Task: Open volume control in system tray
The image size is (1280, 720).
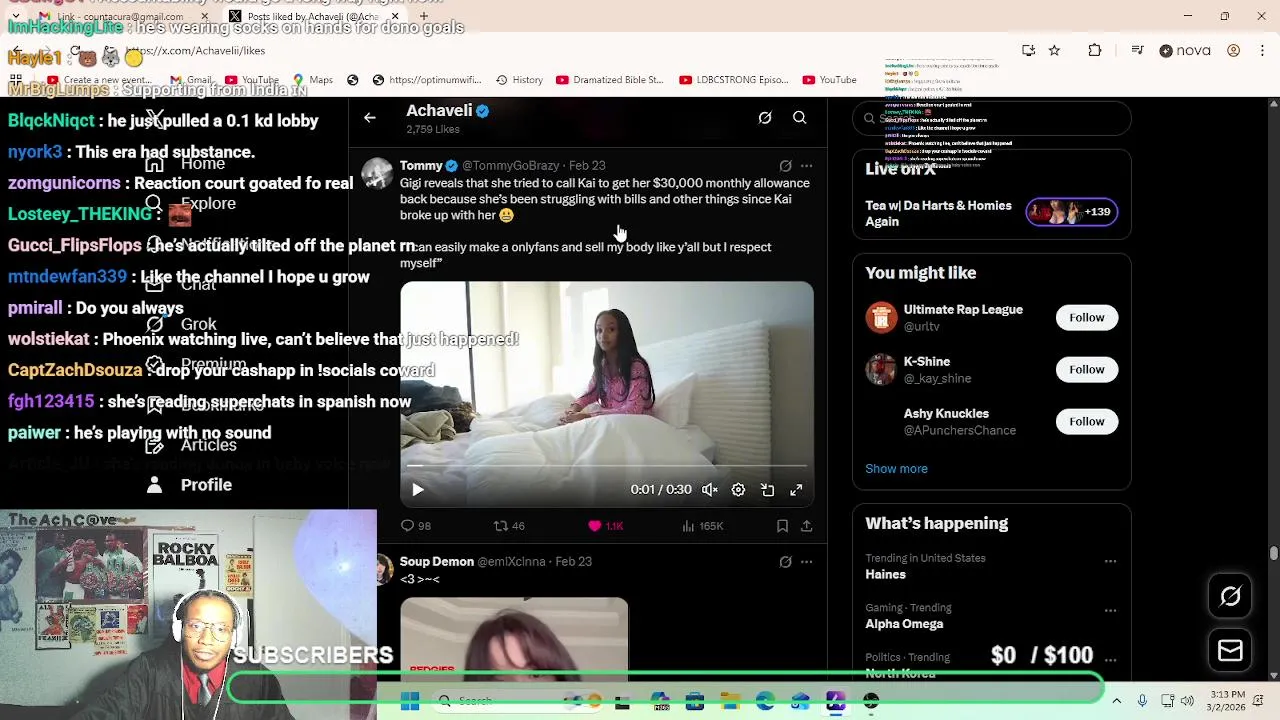Action: (x=1187, y=702)
